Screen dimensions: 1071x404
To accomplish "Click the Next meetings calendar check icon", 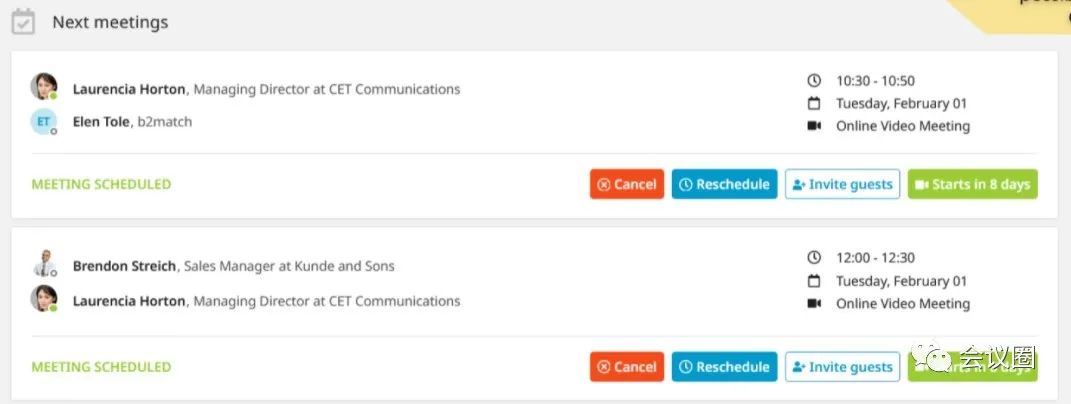I will [x=23, y=21].
